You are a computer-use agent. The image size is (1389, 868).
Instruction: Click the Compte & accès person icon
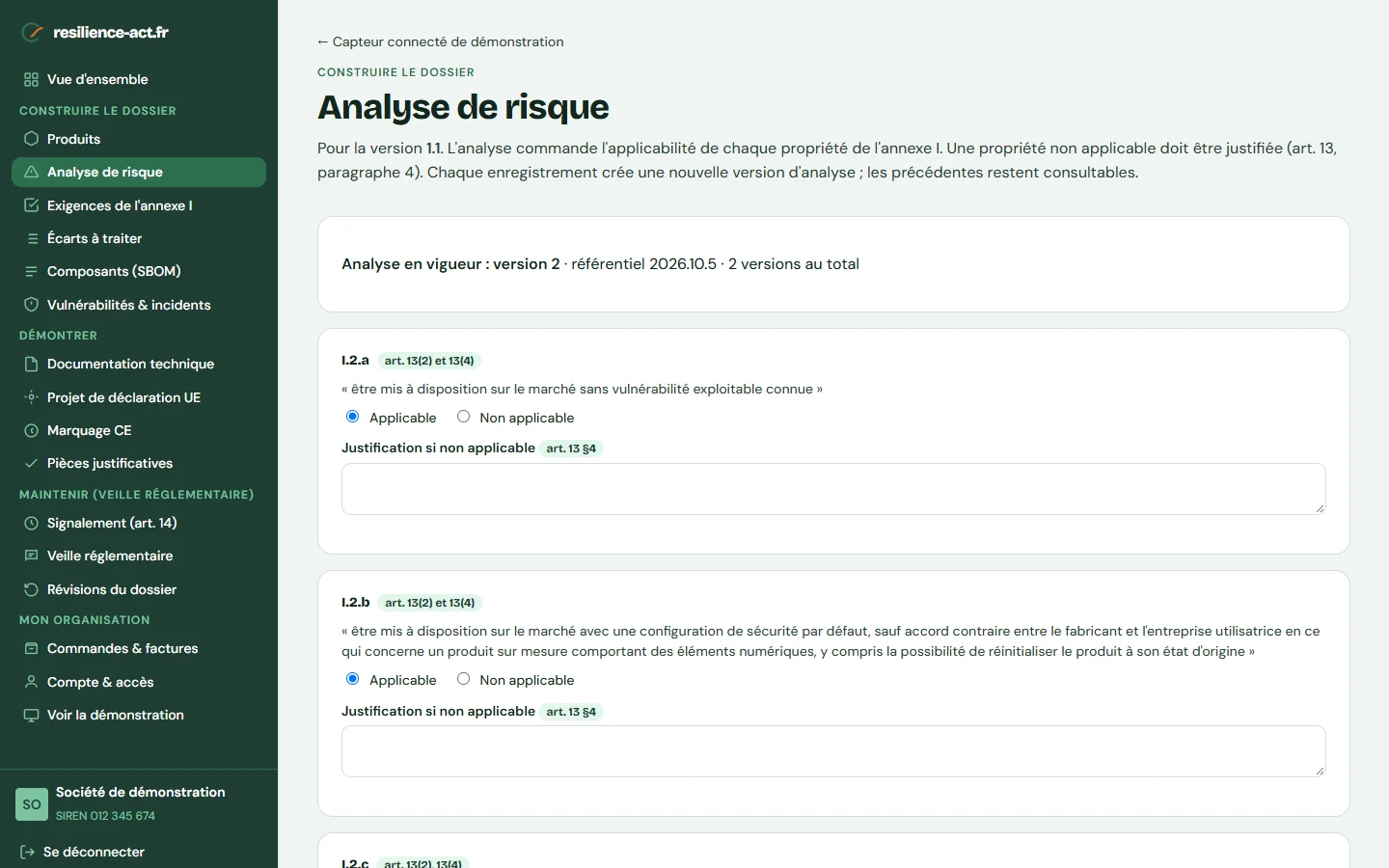tap(32, 682)
